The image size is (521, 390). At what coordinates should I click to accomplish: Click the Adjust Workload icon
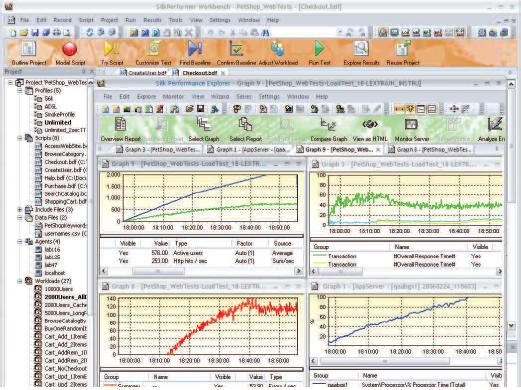(x=278, y=49)
